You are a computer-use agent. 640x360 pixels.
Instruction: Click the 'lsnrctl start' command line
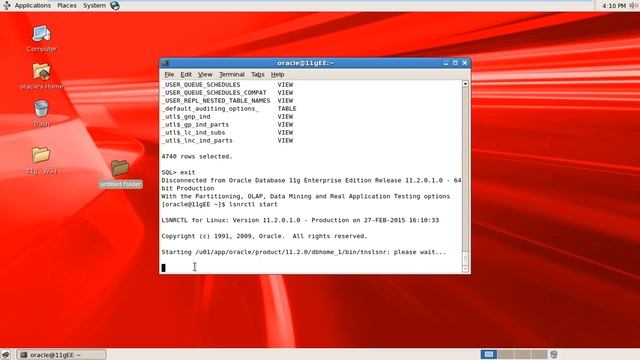coord(220,204)
